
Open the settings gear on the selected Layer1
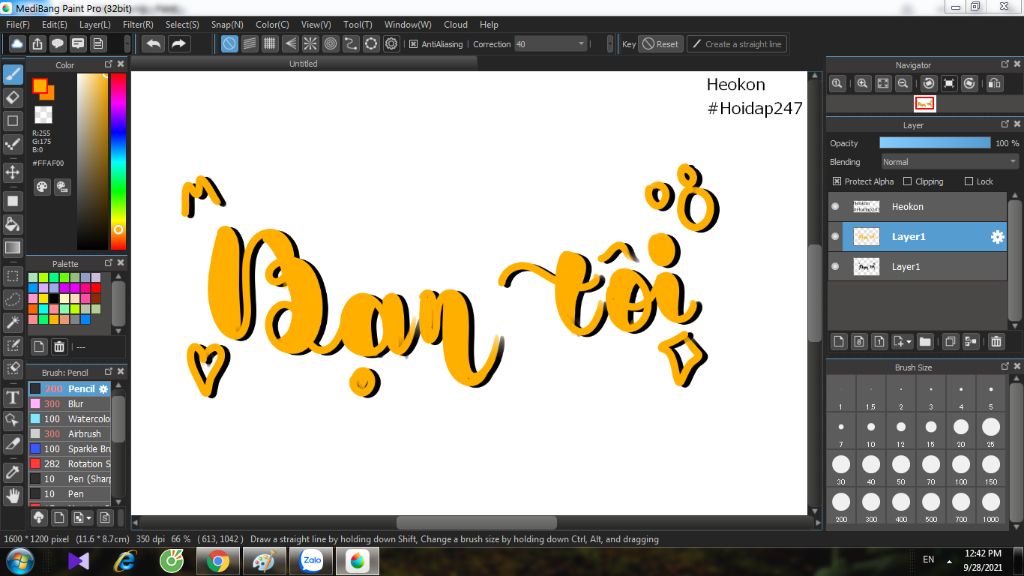coord(997,236)
